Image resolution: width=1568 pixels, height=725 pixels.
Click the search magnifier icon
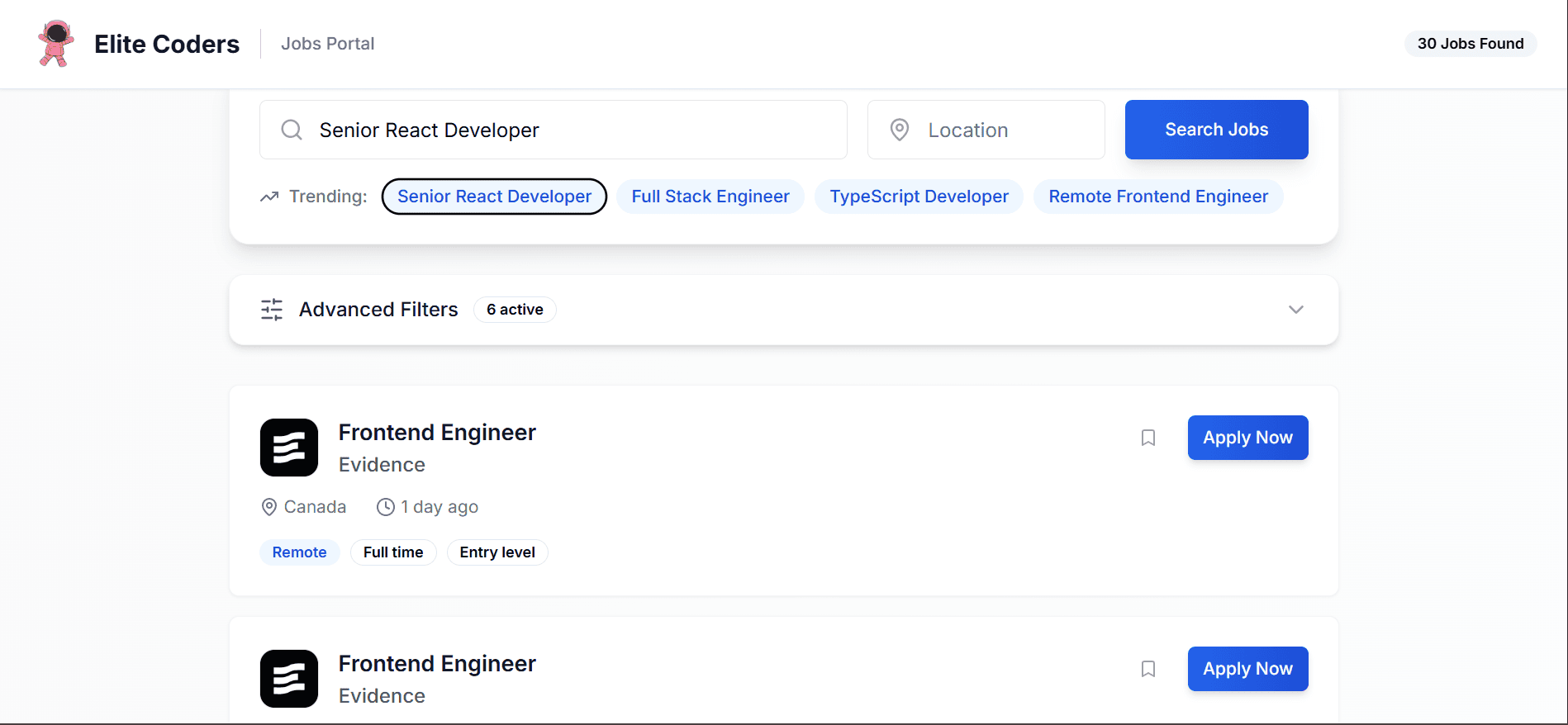(292, 130)
